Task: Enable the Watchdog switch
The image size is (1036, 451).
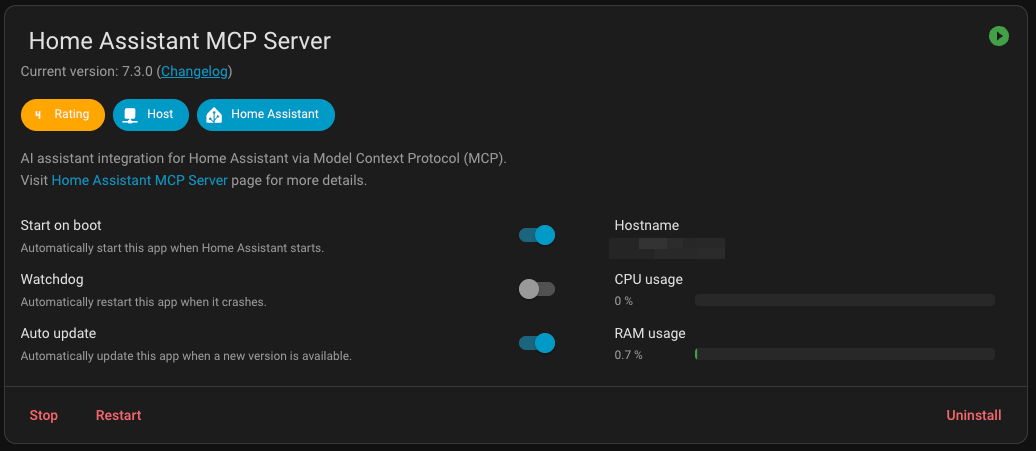Action: [536, 289]
